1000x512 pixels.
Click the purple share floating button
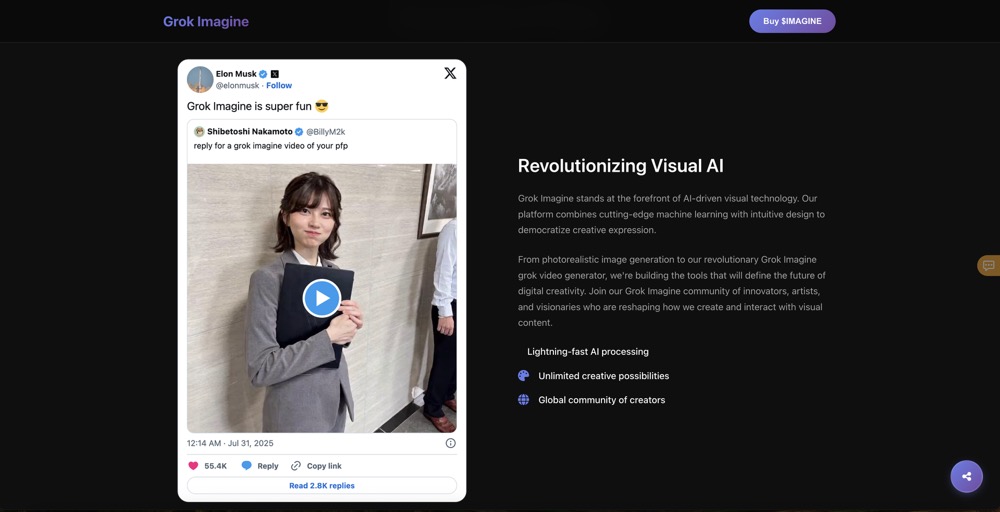click(x=966, y=476)
